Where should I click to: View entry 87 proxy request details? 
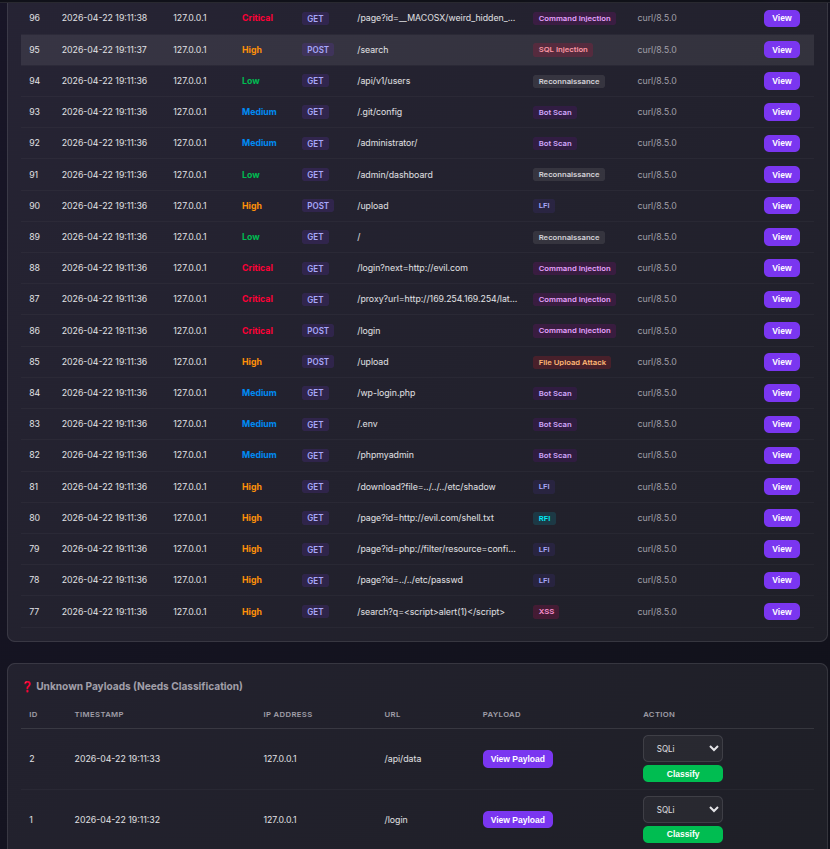pos(781,299)
